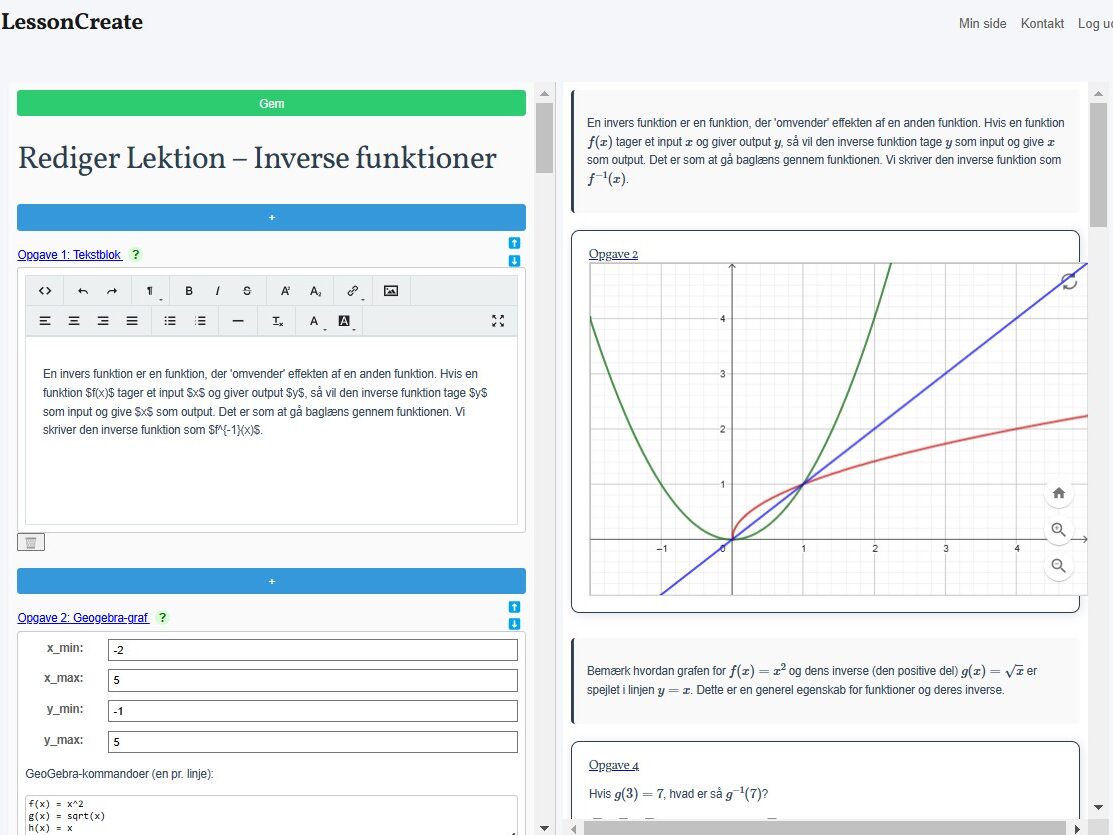1113x835 pixels.
Task: Open the text background color picker
Action: coord(345,321)
